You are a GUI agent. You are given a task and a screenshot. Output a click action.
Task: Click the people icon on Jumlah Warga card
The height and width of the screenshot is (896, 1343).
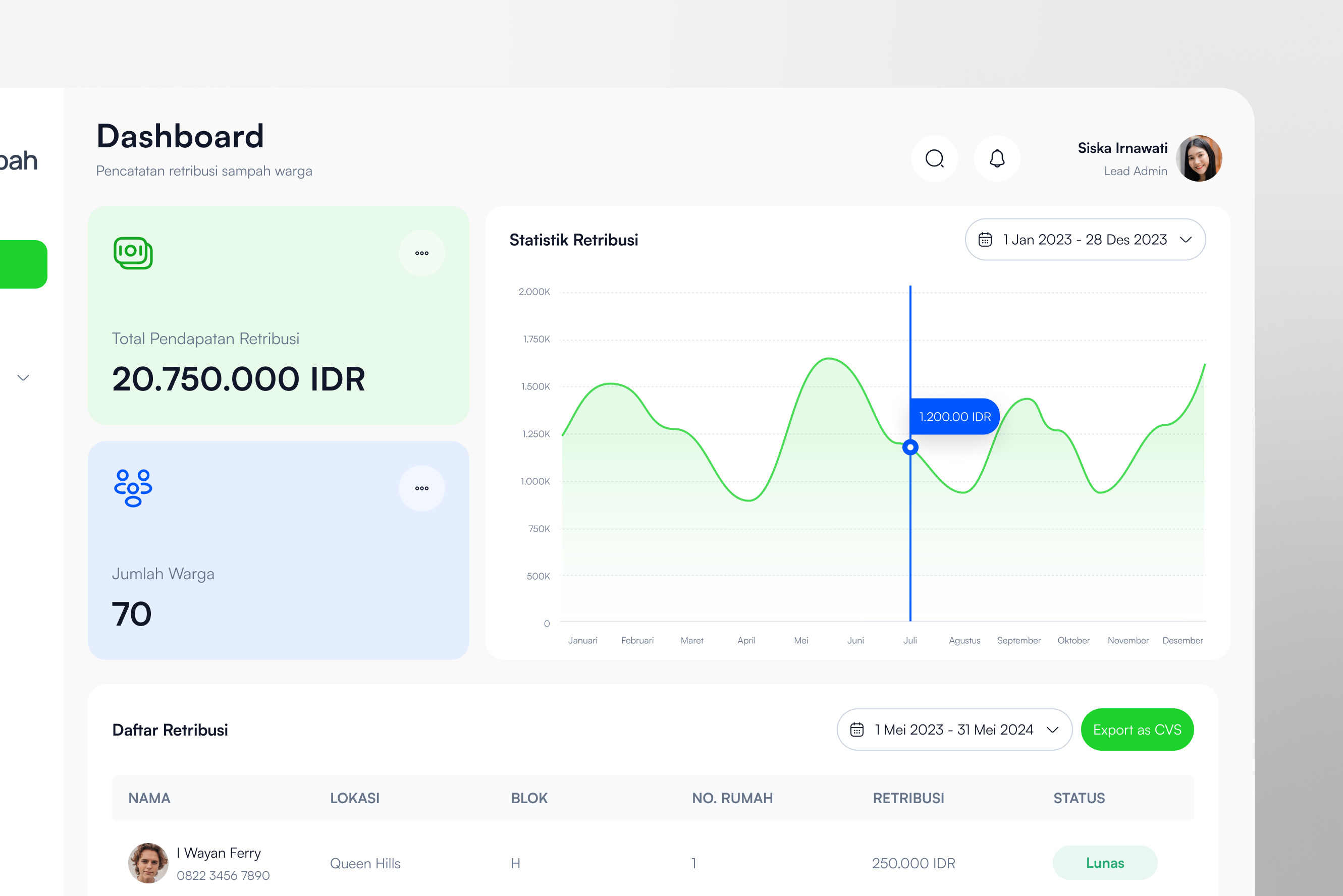[133, 488]
